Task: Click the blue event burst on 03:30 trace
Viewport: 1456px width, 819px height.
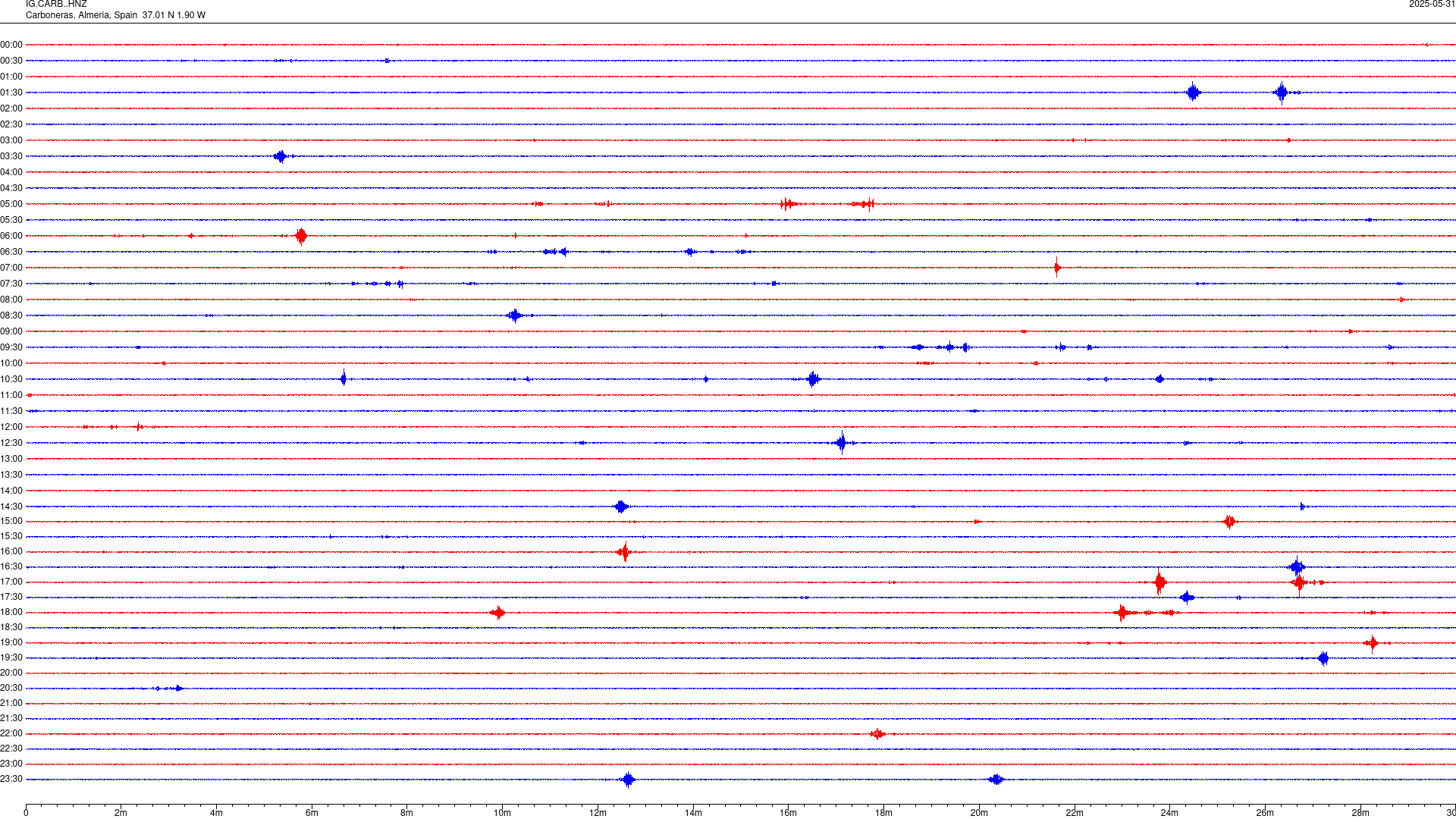Action: pos(281,156)
